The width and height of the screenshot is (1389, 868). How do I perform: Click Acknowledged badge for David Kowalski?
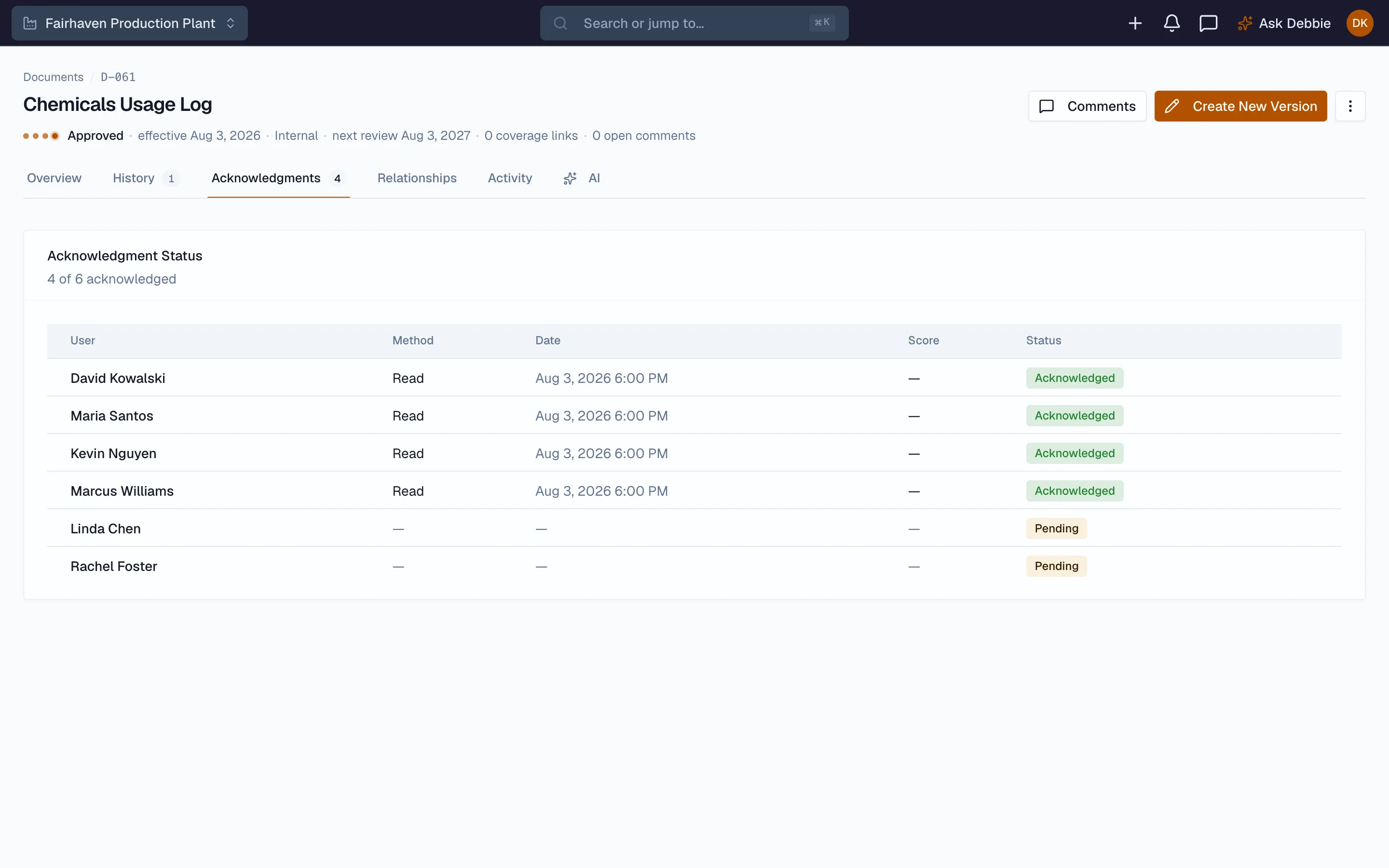[1075, 379]
